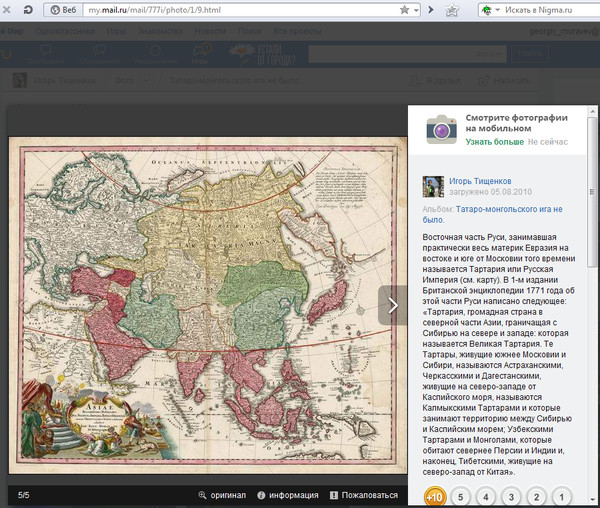Image resolution: width=600 pixels, height=508 pixels.
Task: Open the Игры top menu item
Action: tap(116, 31)
